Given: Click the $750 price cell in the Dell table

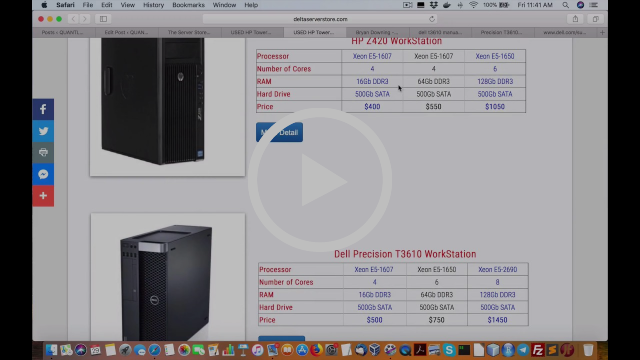Looking at the screenshot, I should click(436, 320).
